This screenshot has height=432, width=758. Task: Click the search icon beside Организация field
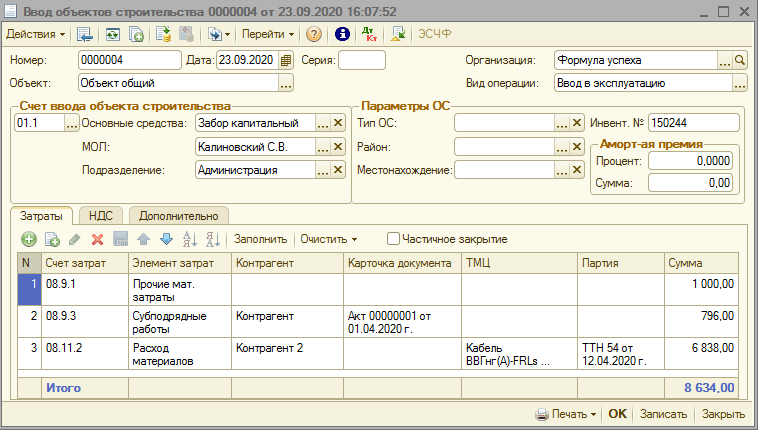[x=740, y=60]
